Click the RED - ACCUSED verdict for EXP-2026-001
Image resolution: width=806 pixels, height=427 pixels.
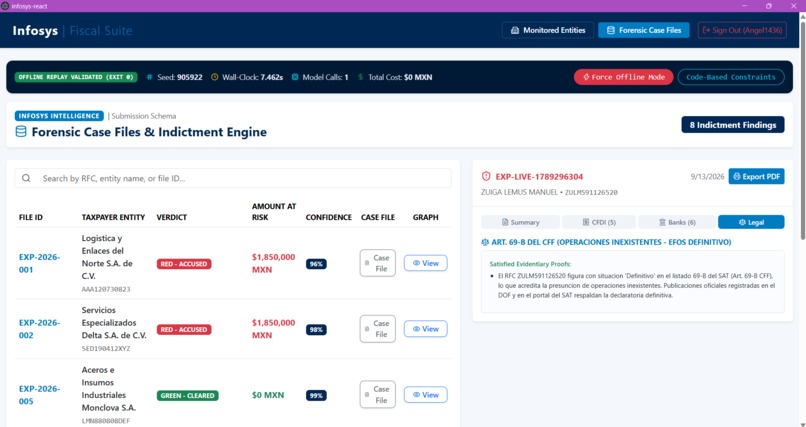[x=184, y=264]
